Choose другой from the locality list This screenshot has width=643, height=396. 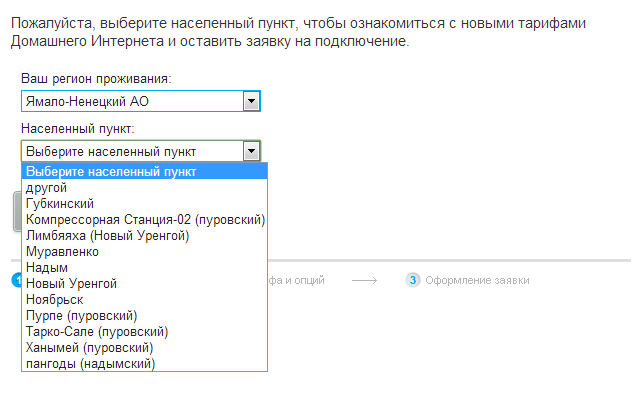coord(144,187)
